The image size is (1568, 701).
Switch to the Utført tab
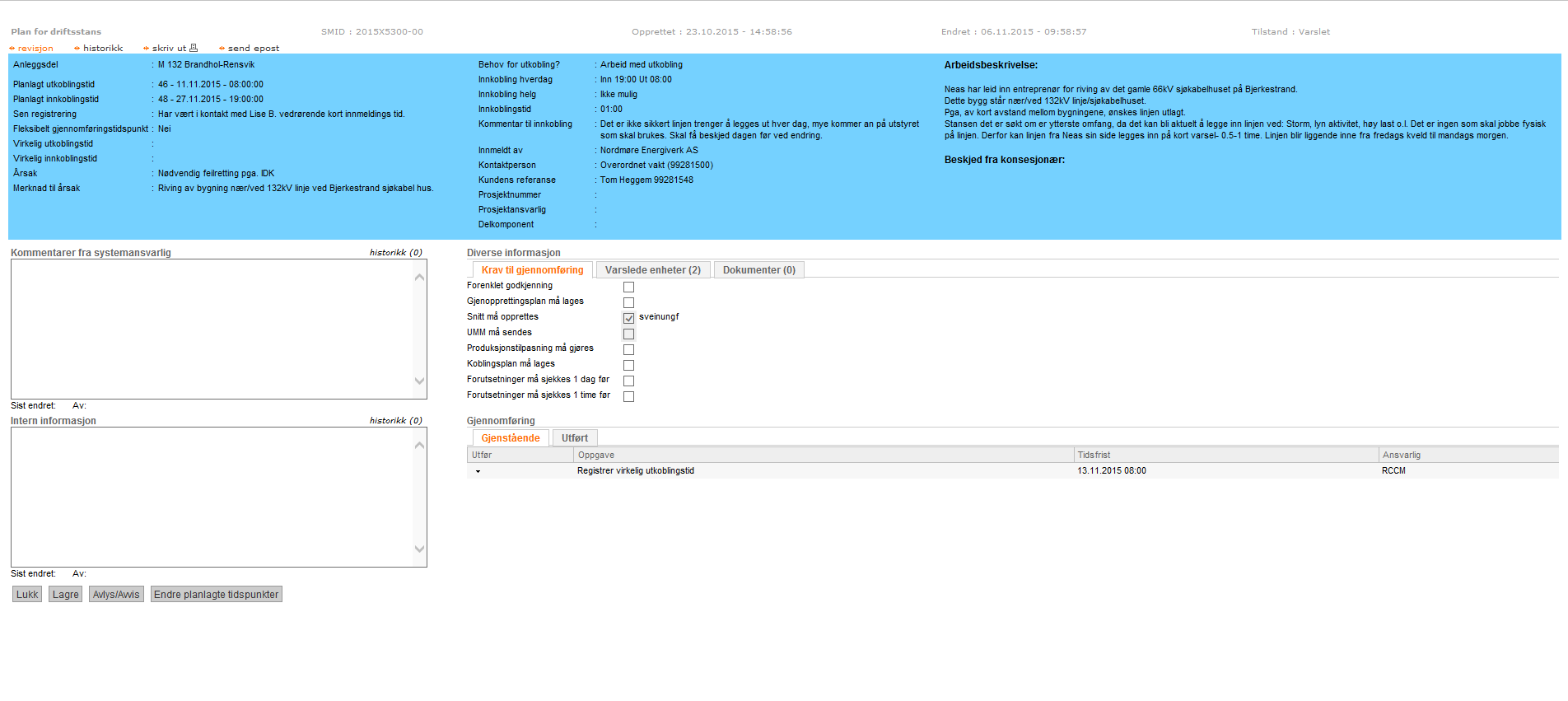[575, 438]
